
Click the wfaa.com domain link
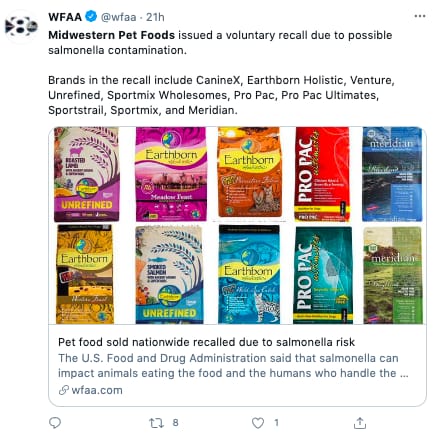tap(97, 390)
